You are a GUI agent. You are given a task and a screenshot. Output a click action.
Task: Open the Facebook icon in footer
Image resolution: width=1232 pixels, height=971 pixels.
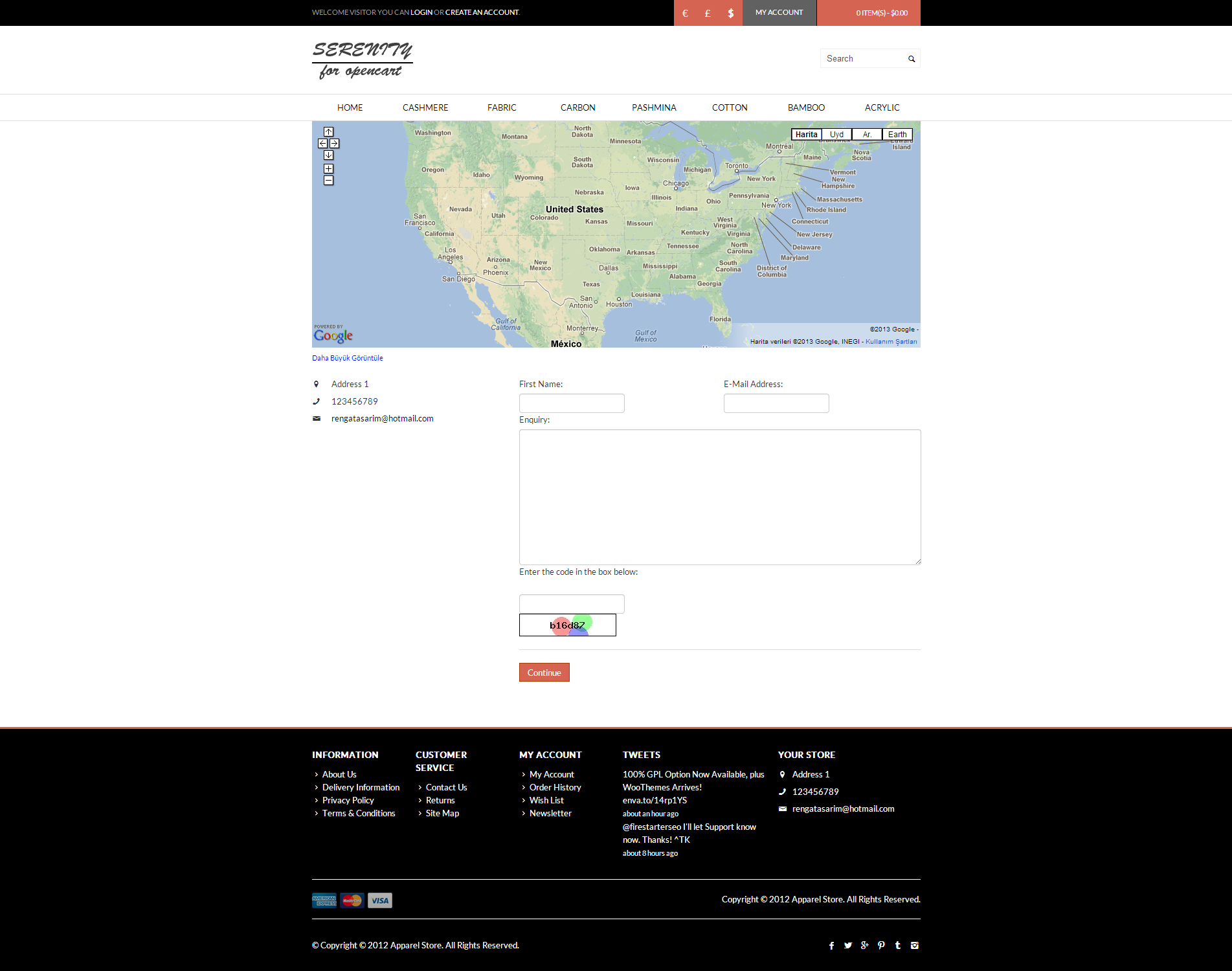click(831, 946)
